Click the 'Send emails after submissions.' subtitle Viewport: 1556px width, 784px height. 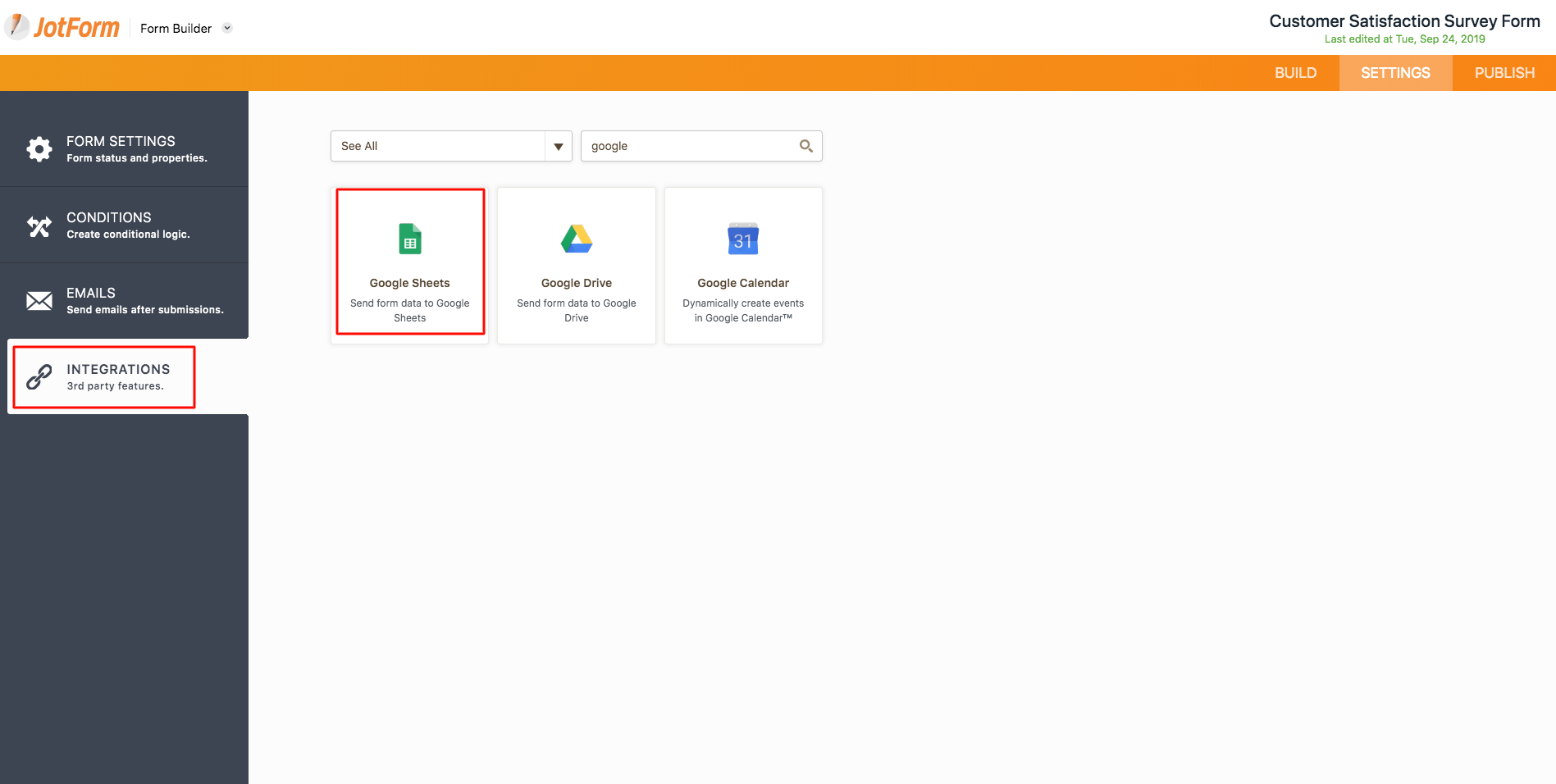145,310
